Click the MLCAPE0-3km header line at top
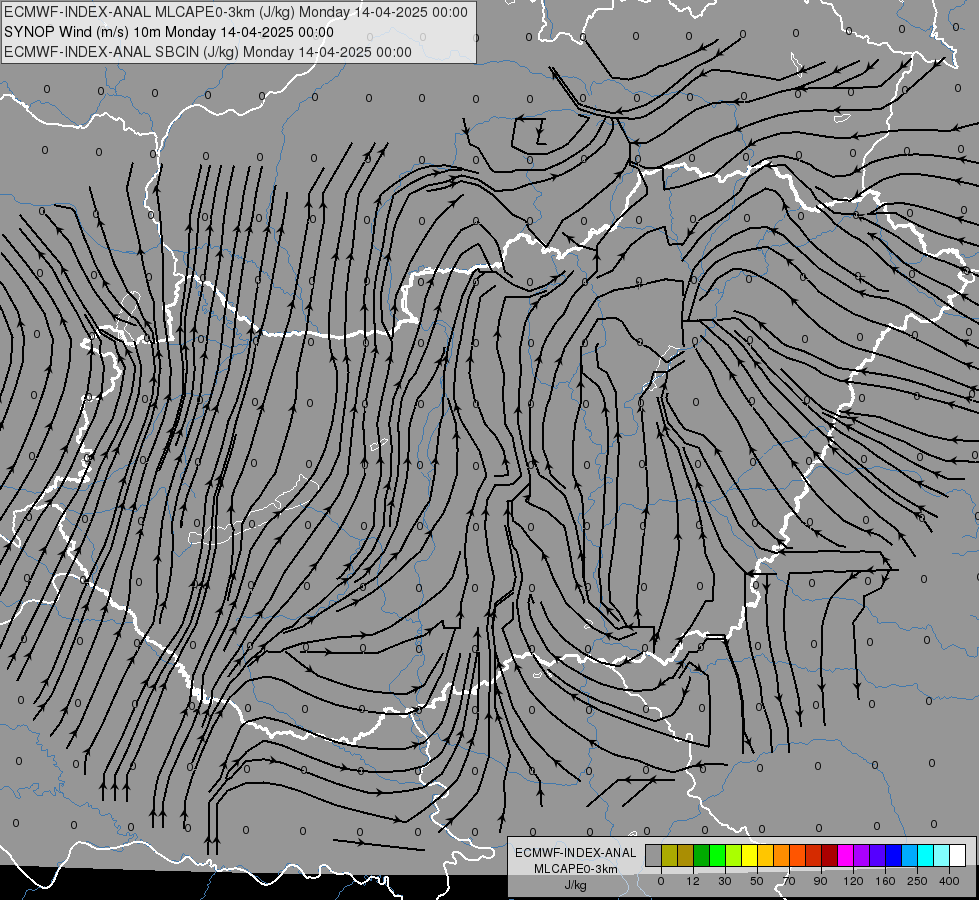Viewport: 979px width, 900px height. click(235, 12)
